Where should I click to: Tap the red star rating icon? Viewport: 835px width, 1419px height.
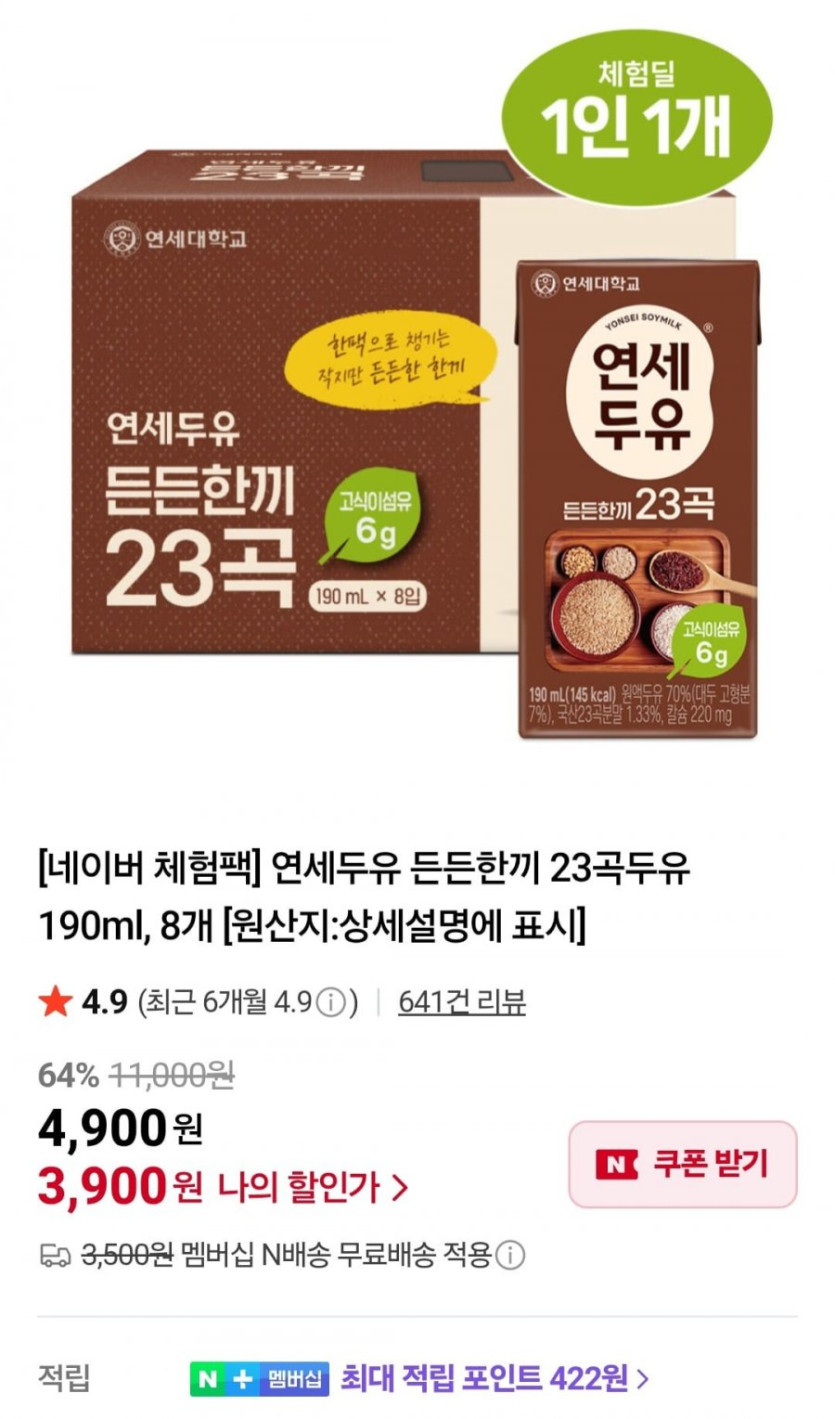[54, 1001]
